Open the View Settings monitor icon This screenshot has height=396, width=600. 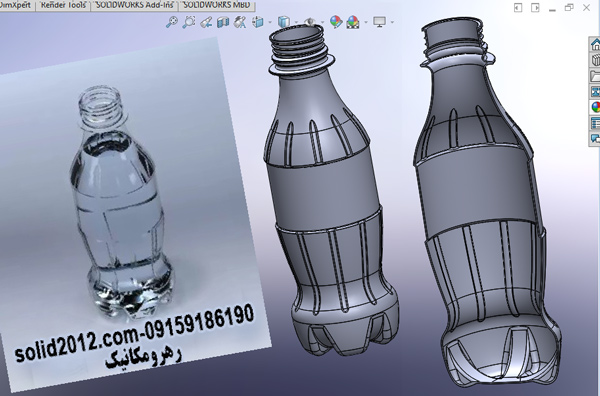coord(379,22)
